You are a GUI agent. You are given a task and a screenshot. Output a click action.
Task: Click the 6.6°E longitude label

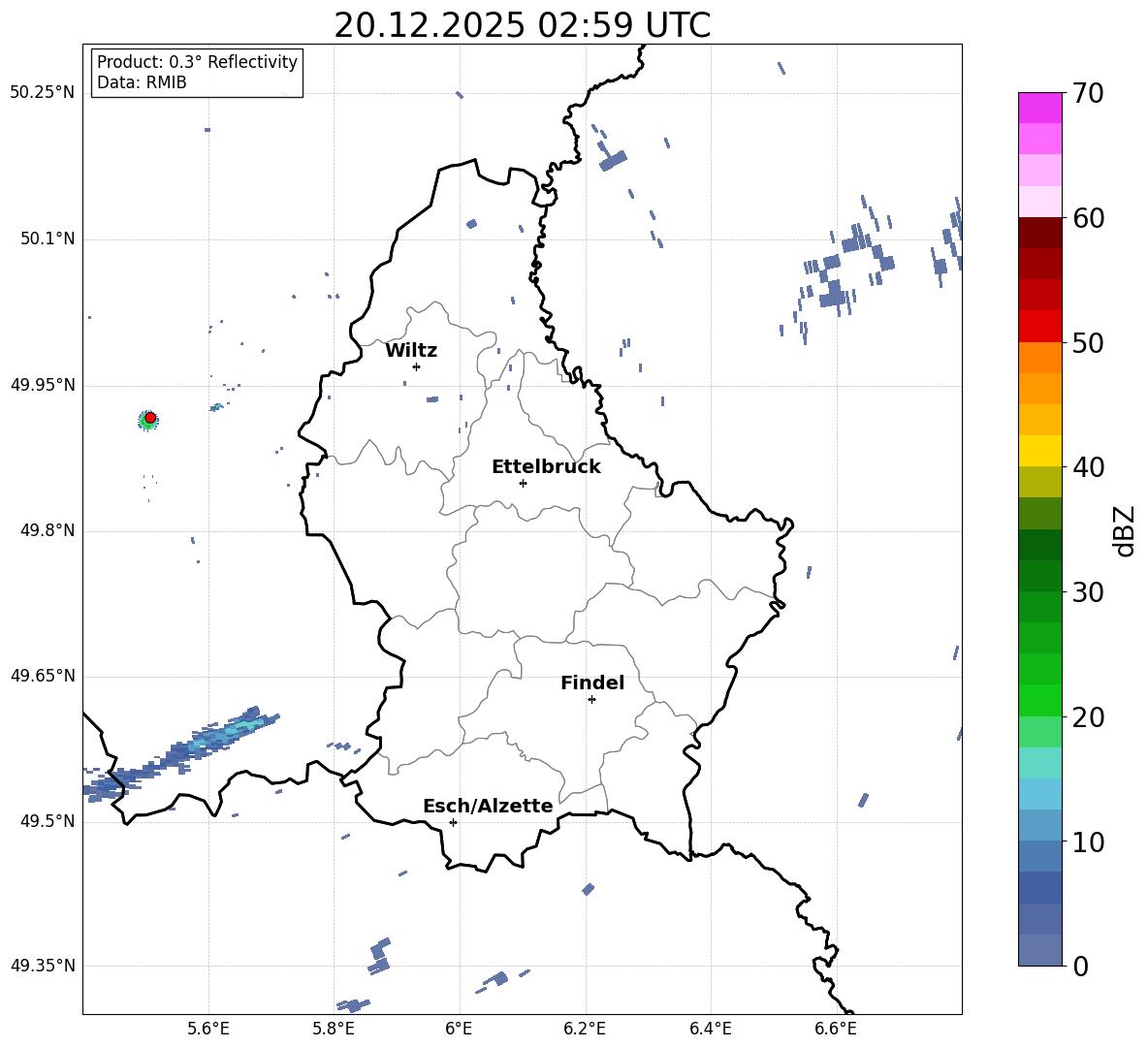(836, 1029)
